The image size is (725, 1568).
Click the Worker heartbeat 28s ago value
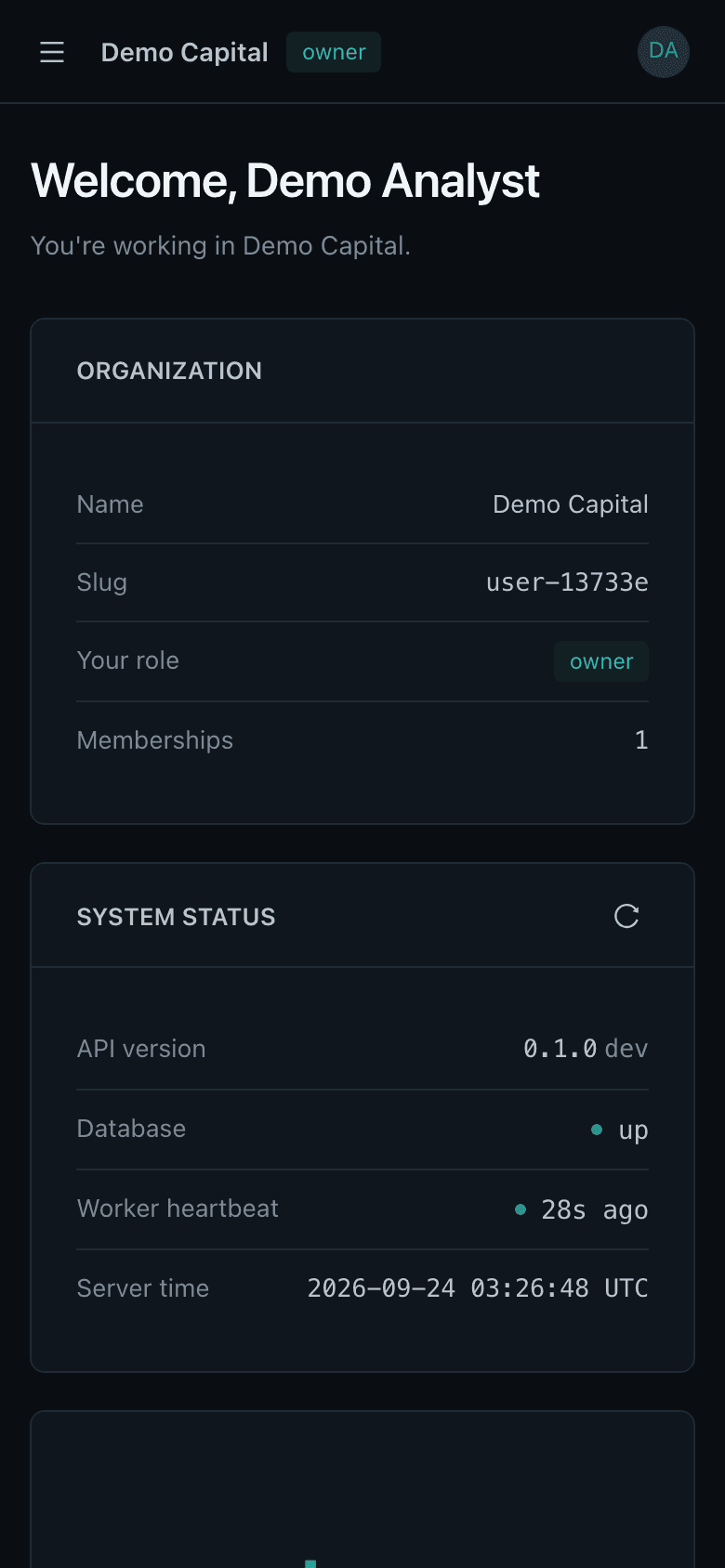click(x=582, y=1209)
